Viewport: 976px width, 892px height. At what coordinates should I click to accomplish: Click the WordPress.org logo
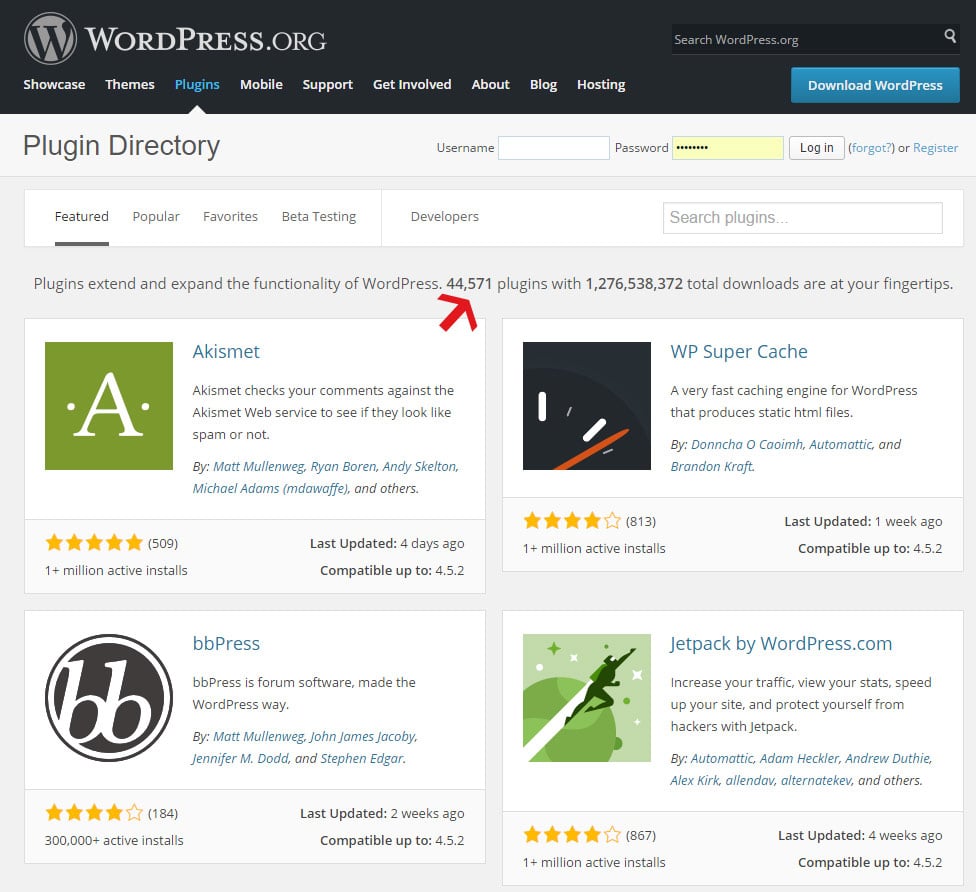(175, 39)
